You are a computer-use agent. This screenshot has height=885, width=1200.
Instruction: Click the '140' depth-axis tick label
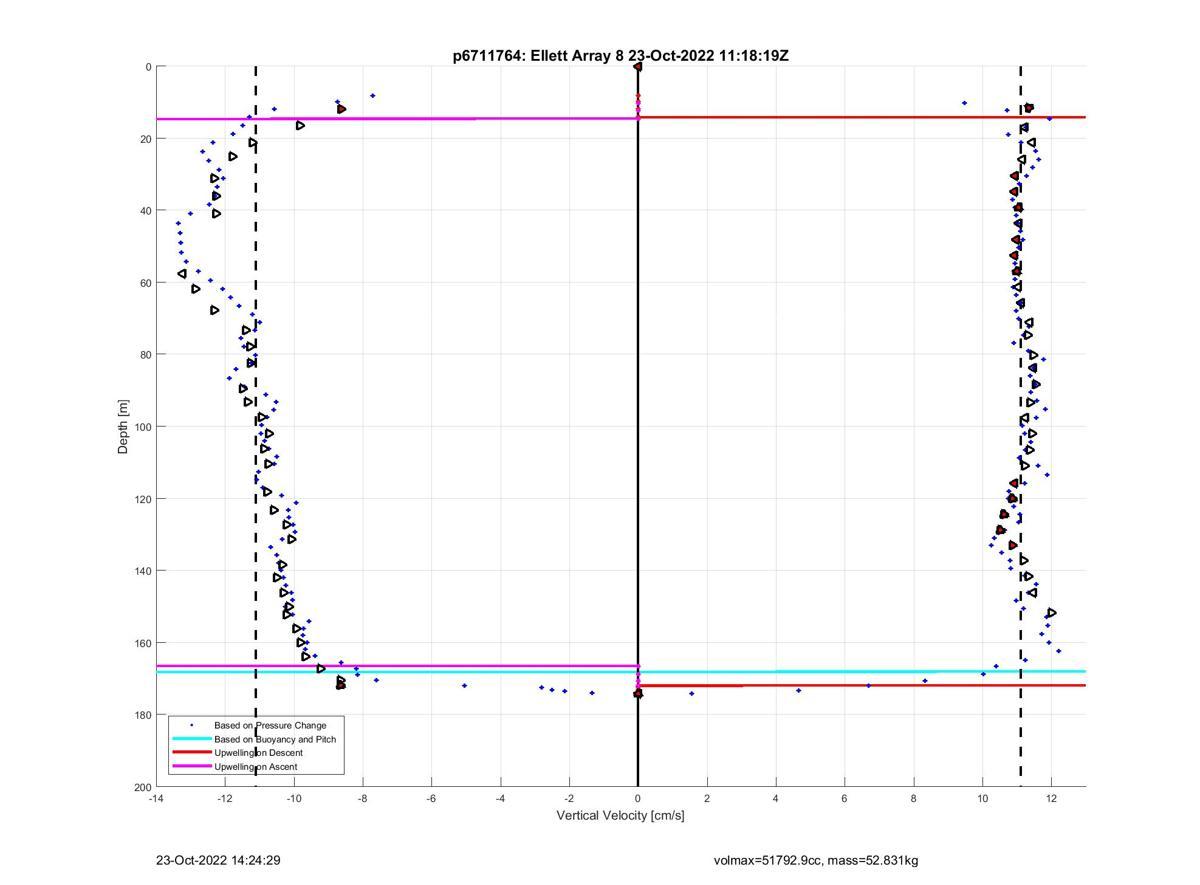point(142,571)
